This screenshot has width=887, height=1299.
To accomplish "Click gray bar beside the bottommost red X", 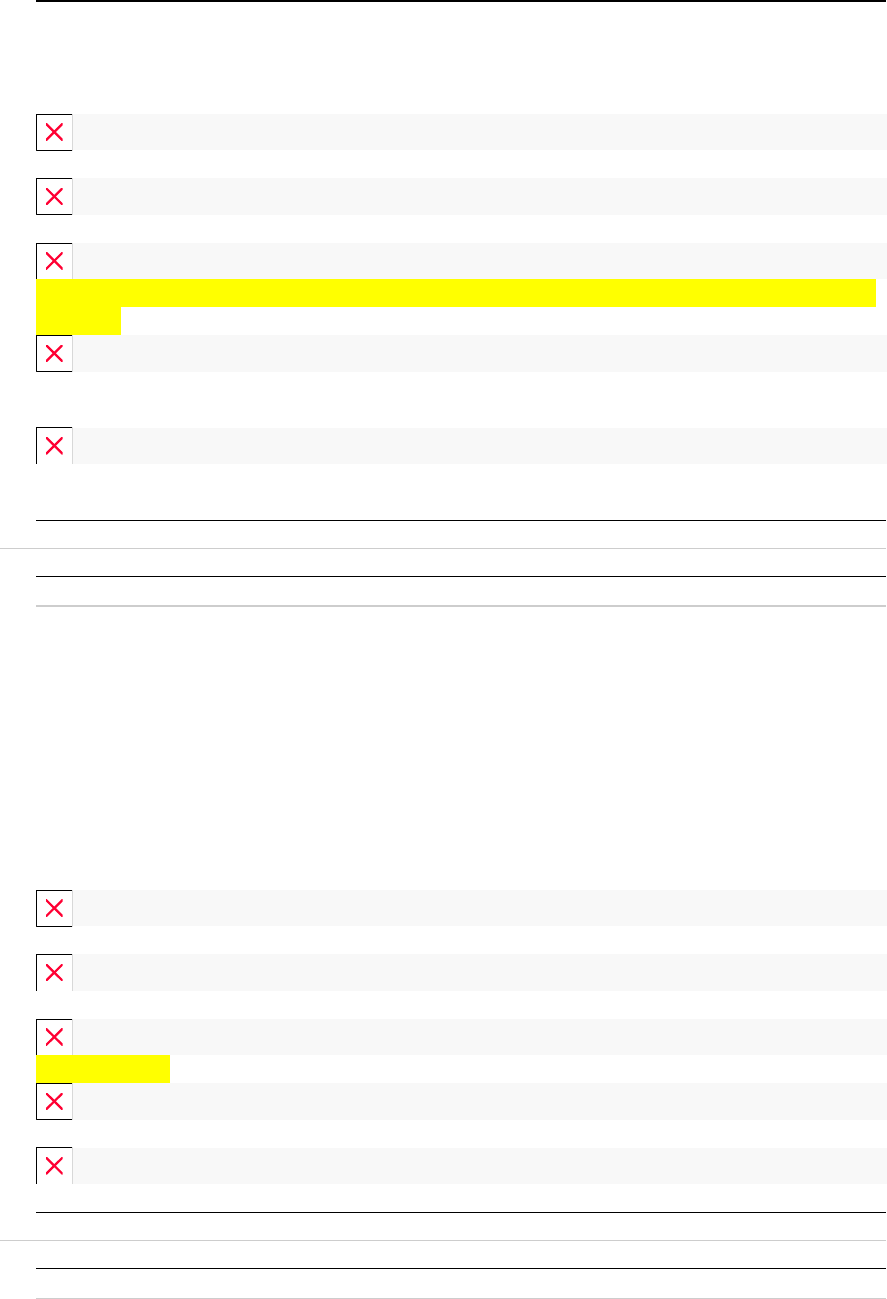I will 480,1166.
